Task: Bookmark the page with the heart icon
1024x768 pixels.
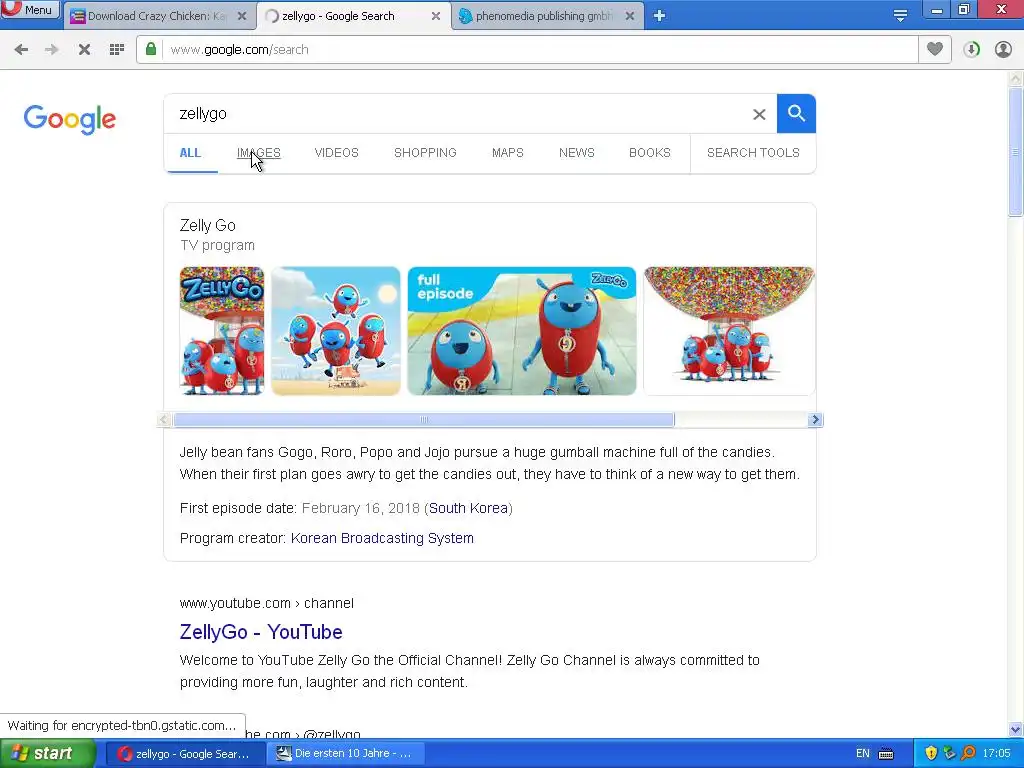Action: pyautogui.click(x=935, y=49)
